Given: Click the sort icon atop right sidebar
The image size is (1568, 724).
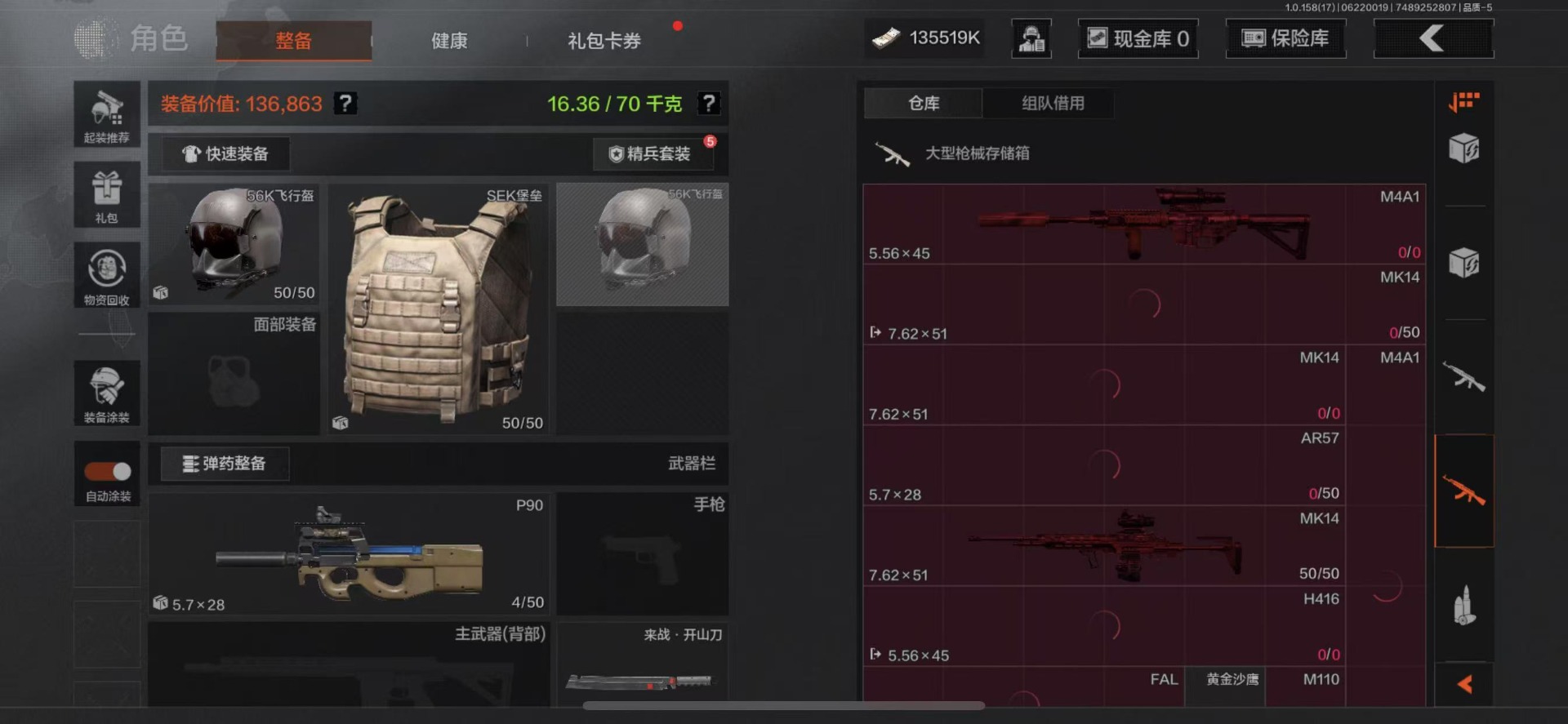Looking at the screenshot, I should coord(1464,102).
